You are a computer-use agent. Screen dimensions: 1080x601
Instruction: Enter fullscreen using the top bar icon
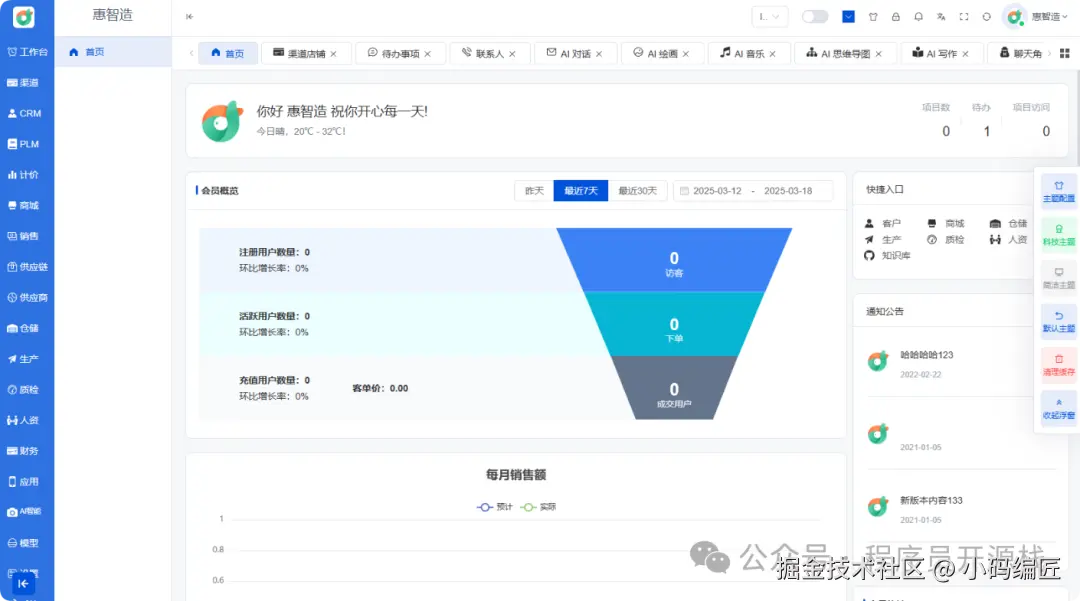pos(963,16)
